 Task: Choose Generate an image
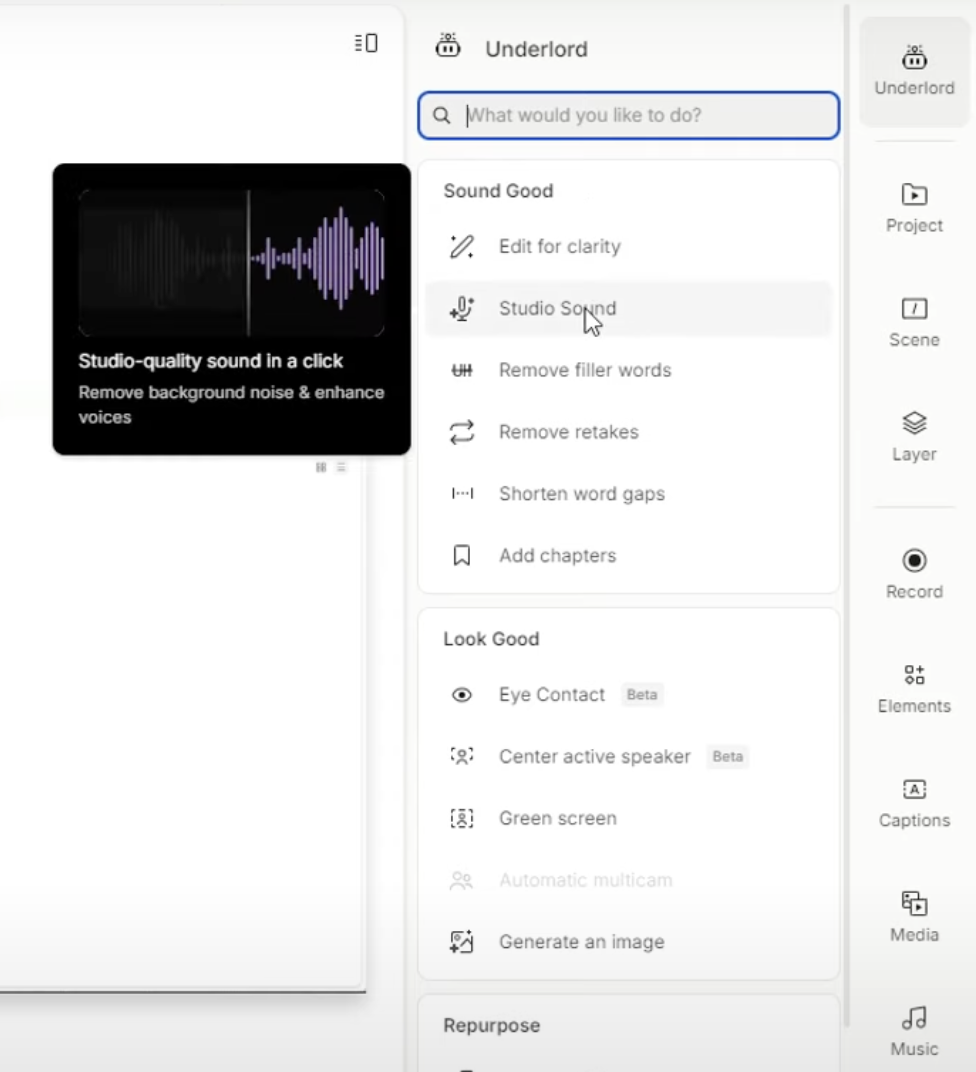pos(628,941)
